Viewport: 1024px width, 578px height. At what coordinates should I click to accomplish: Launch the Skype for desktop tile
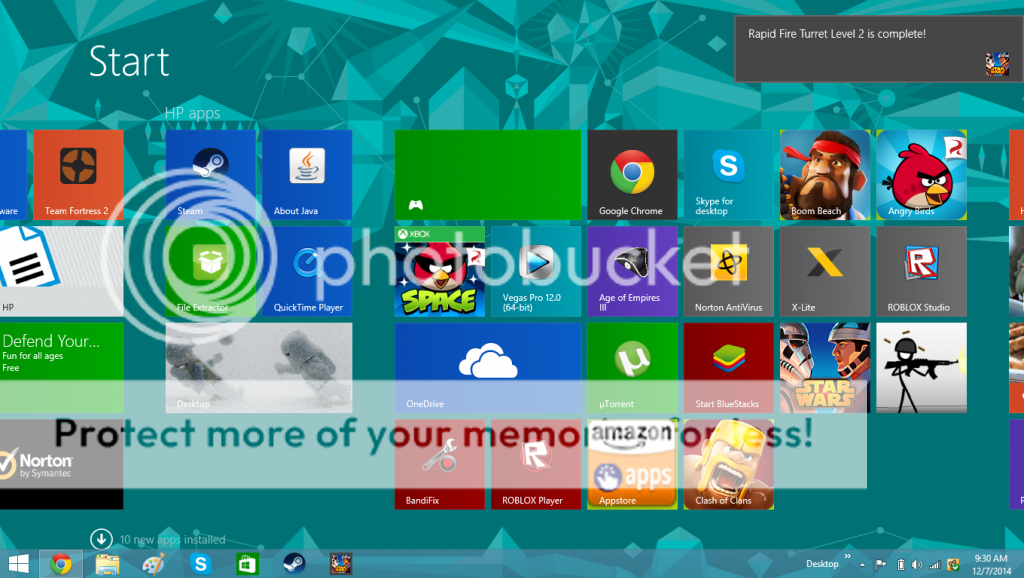tap(728, 174)
